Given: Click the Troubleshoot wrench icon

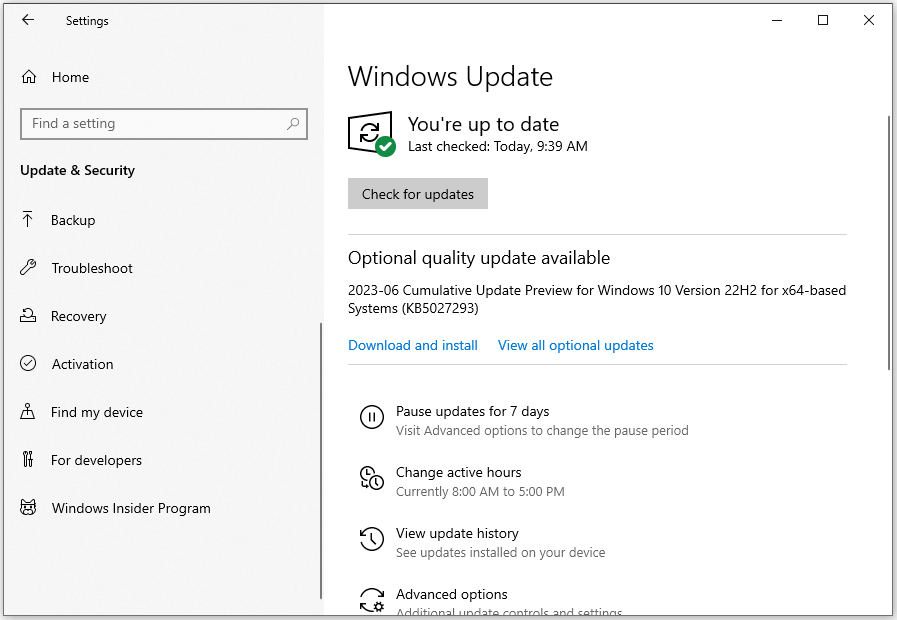Looking at the screenshot, I should [29, 268].
